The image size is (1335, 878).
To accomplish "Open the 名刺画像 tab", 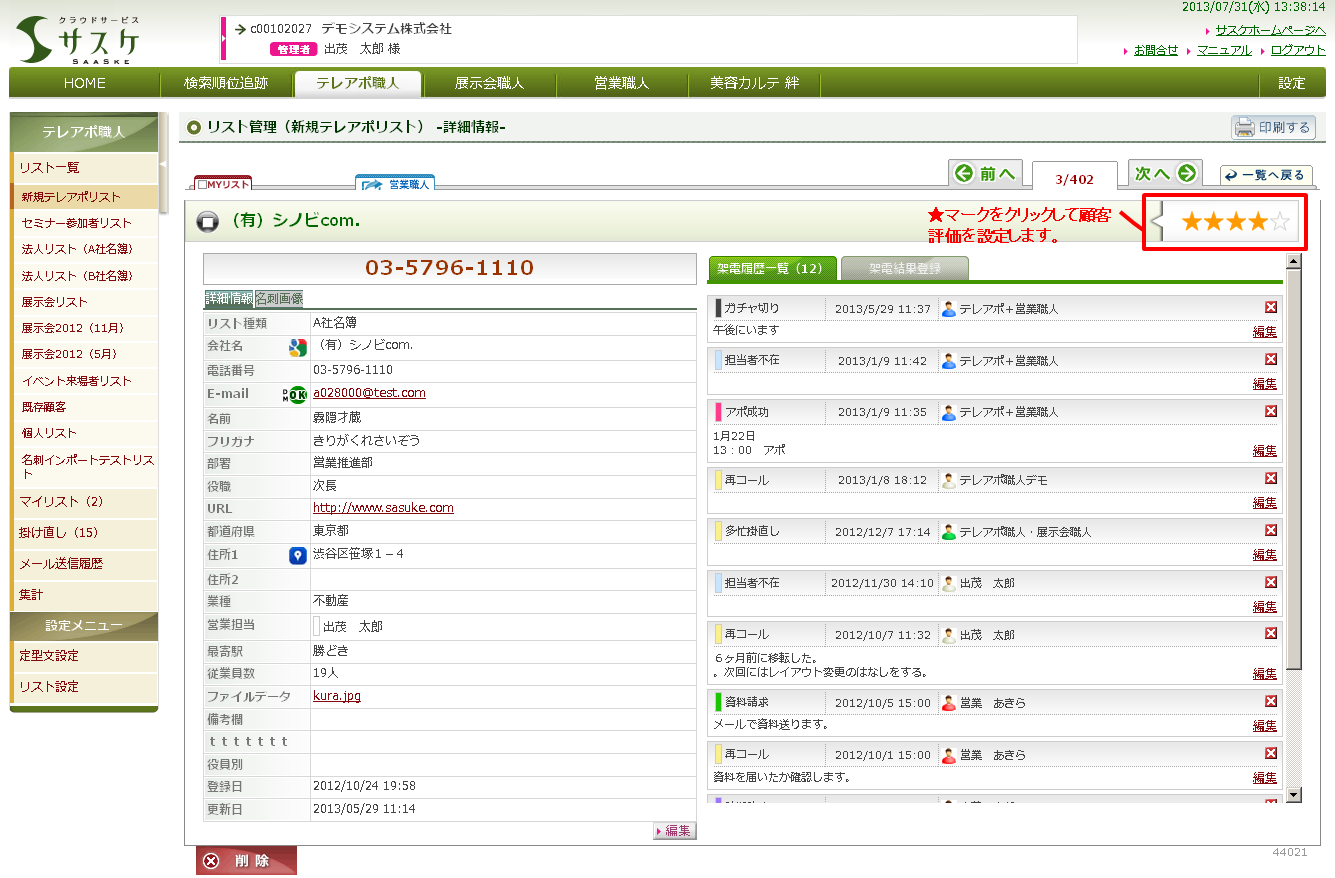I will point(279,299).
